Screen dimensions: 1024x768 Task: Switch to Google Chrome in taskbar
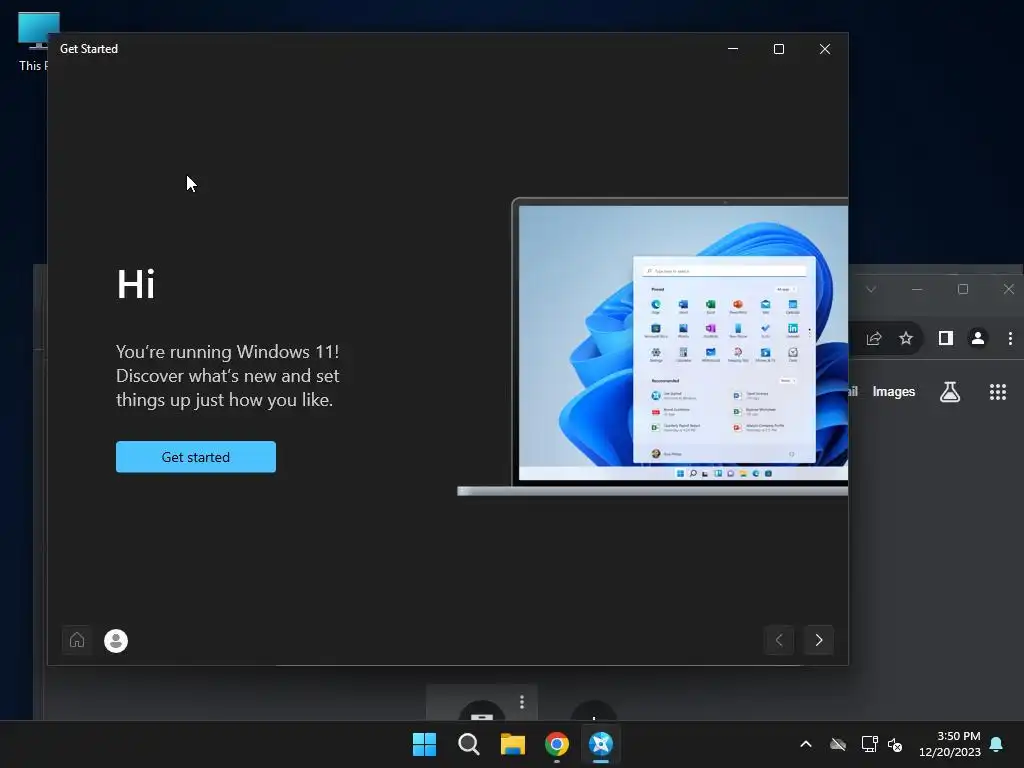click(556, 744)
